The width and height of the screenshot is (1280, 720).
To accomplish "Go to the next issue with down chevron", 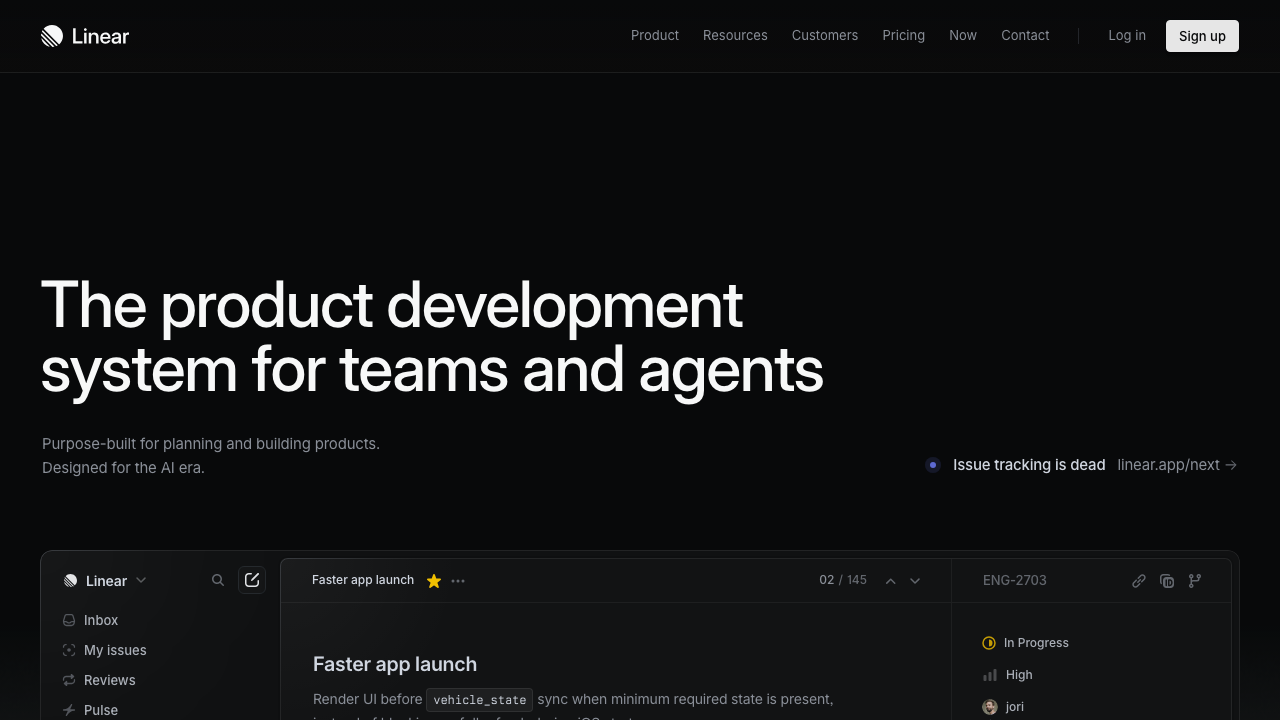I will coord(915,581).
